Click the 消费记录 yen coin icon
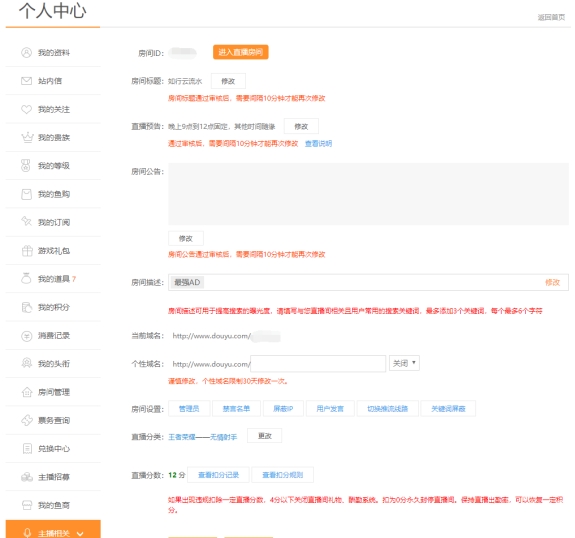 (26, 336)
